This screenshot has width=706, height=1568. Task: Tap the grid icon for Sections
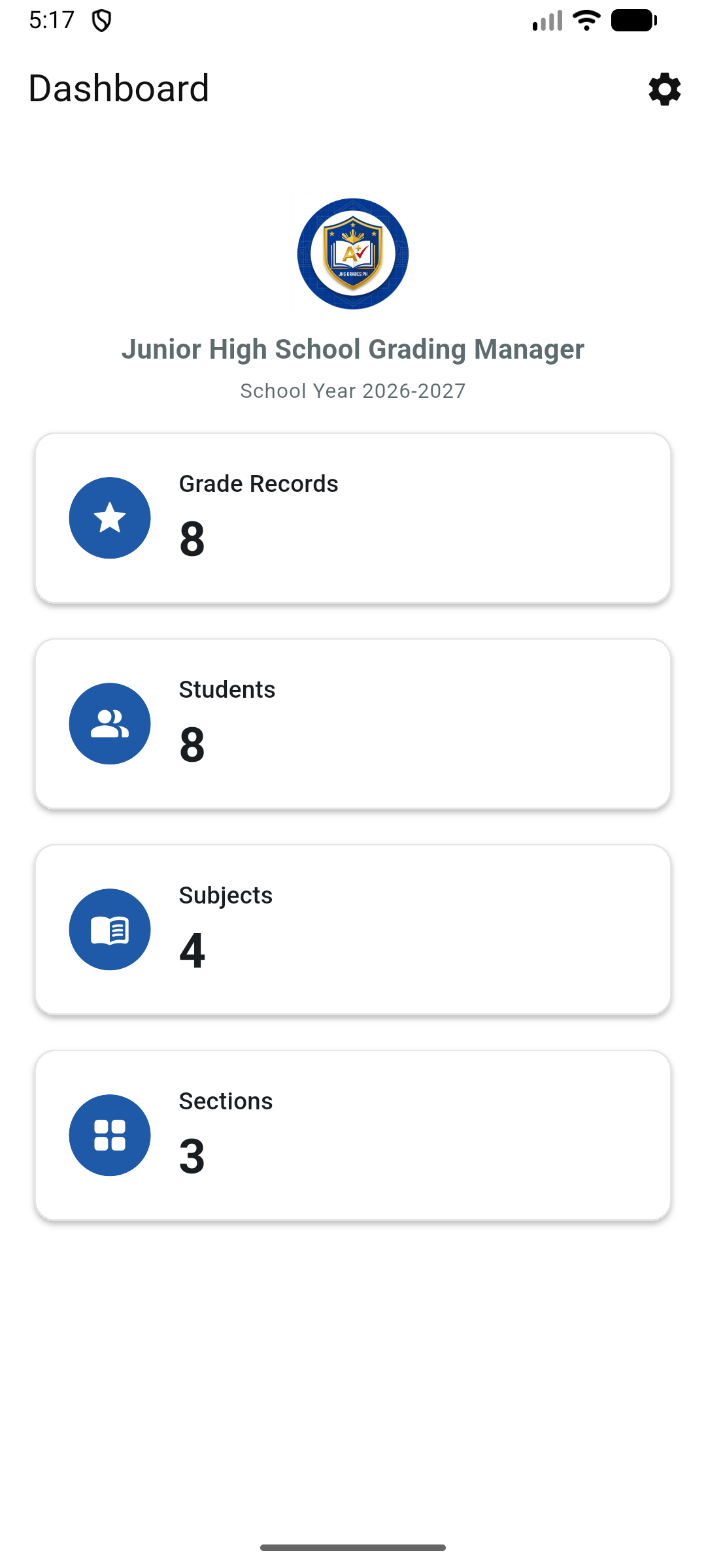tap(110, 1135)
